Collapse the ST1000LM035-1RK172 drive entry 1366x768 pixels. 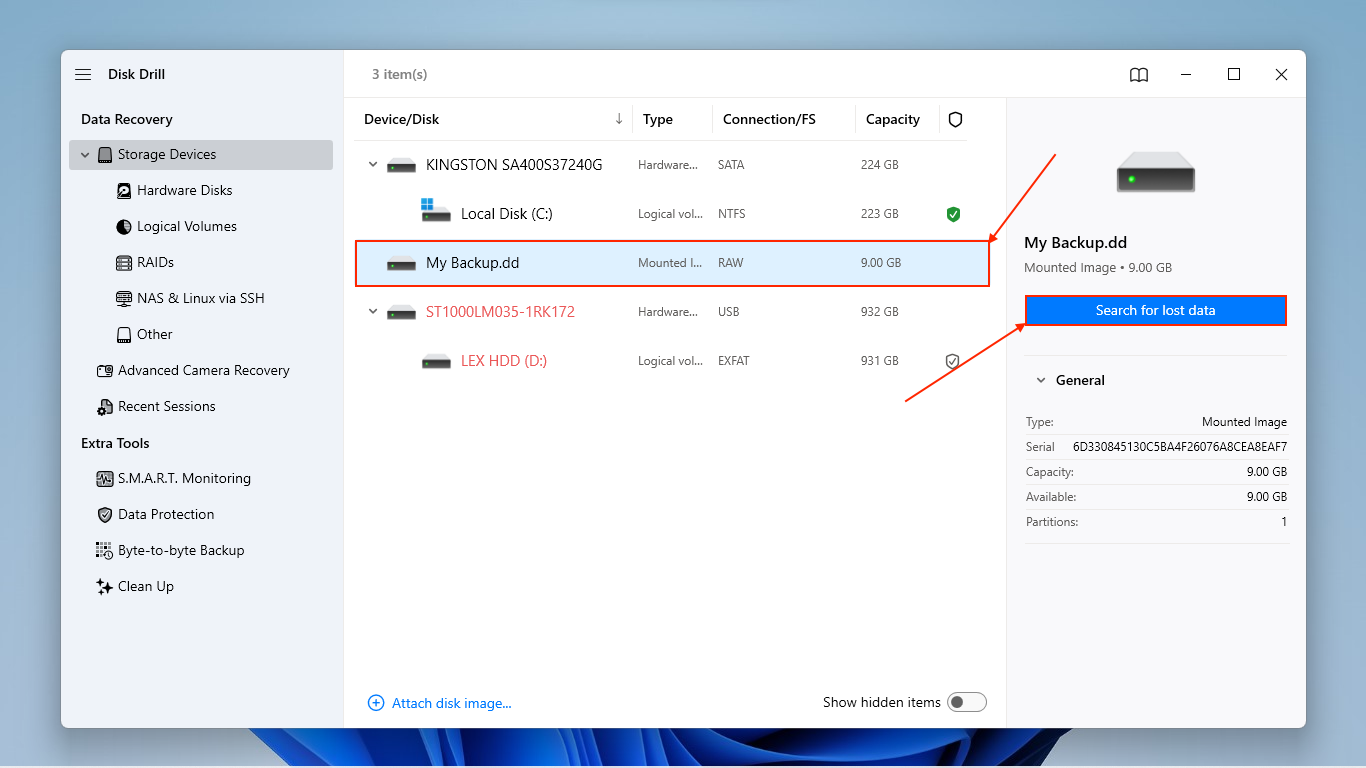pos(372,311)
